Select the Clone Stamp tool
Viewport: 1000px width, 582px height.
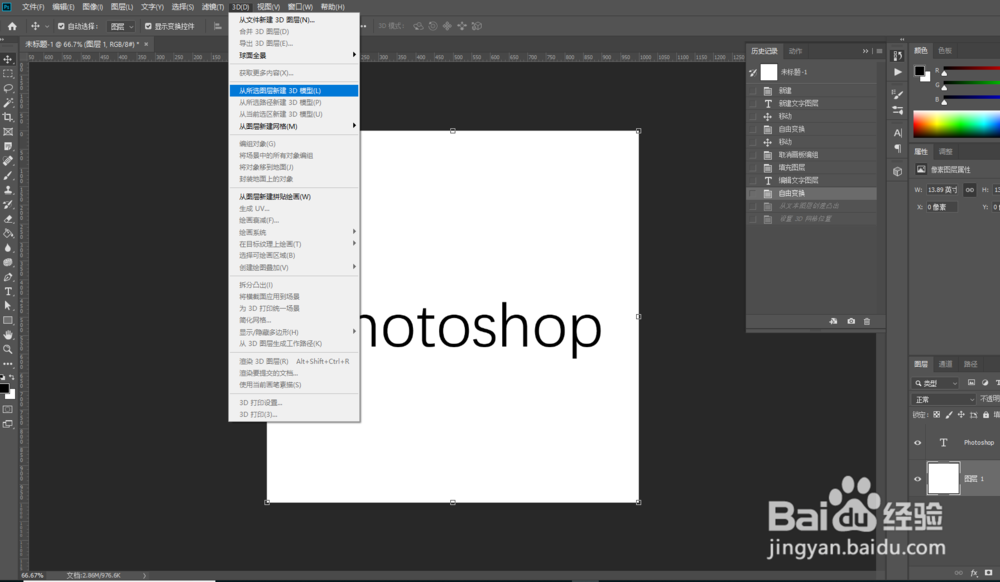8,190
